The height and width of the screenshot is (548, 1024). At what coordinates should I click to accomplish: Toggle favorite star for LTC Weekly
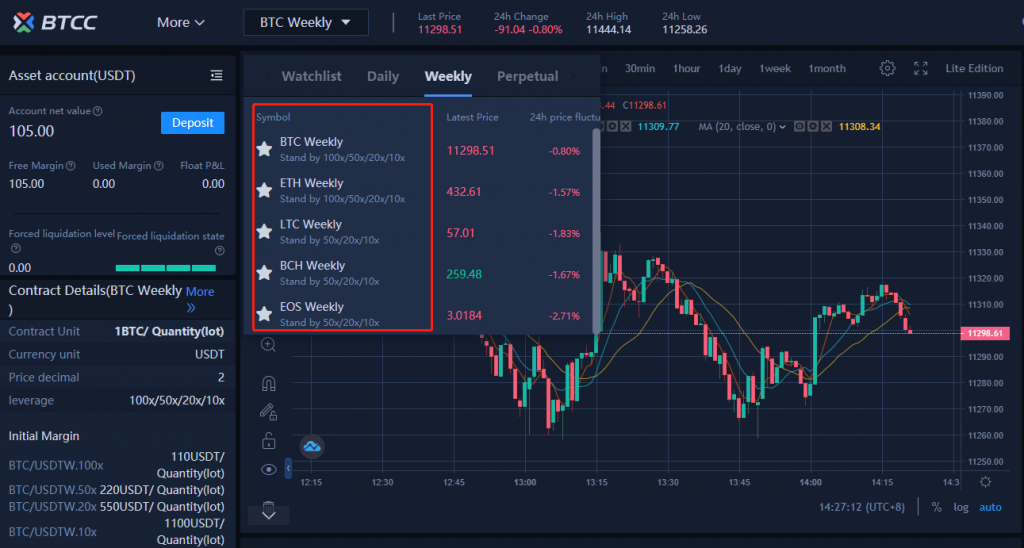[264, 232]
